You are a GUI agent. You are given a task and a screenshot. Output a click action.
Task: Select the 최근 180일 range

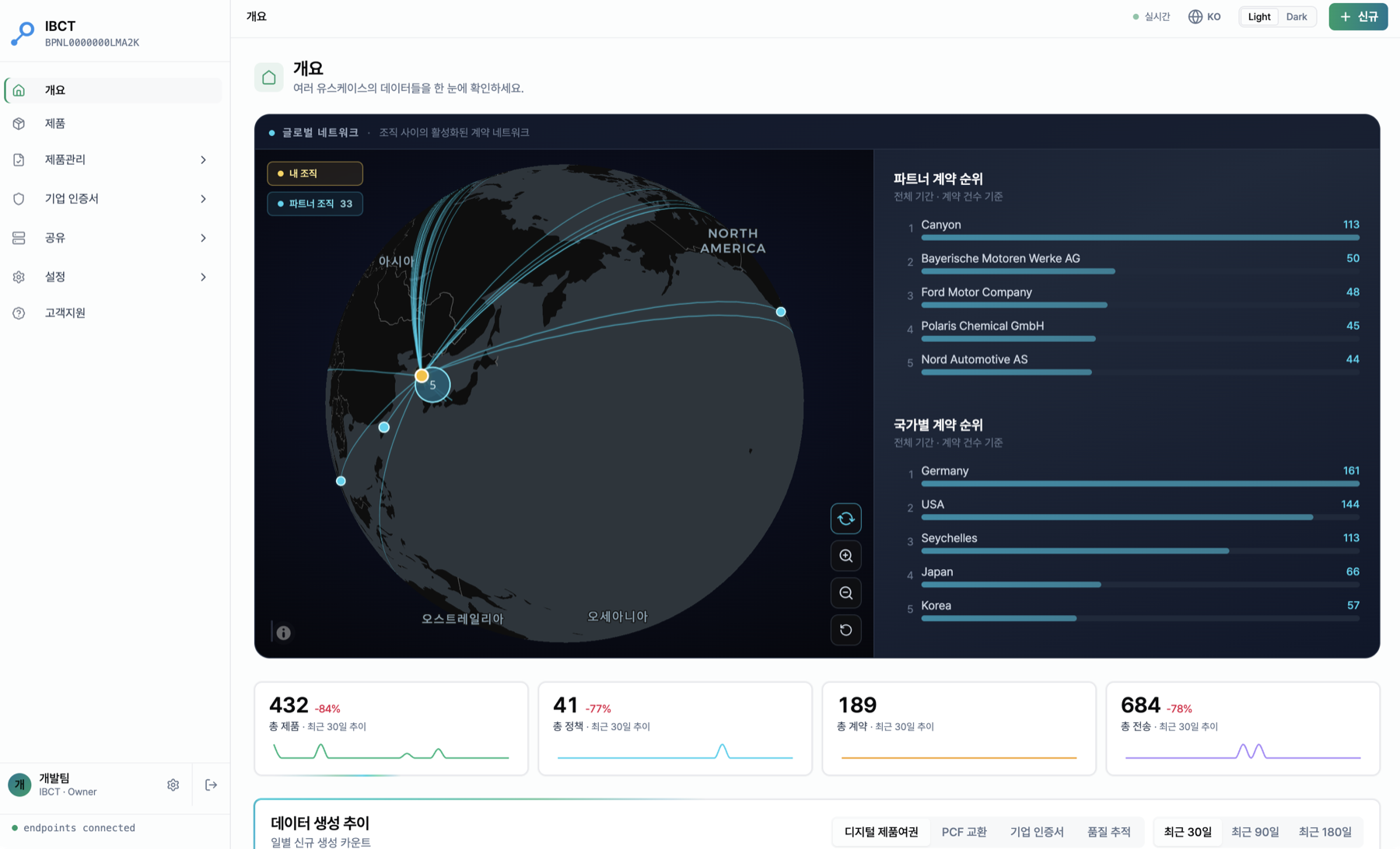(x=1325, y=832)
